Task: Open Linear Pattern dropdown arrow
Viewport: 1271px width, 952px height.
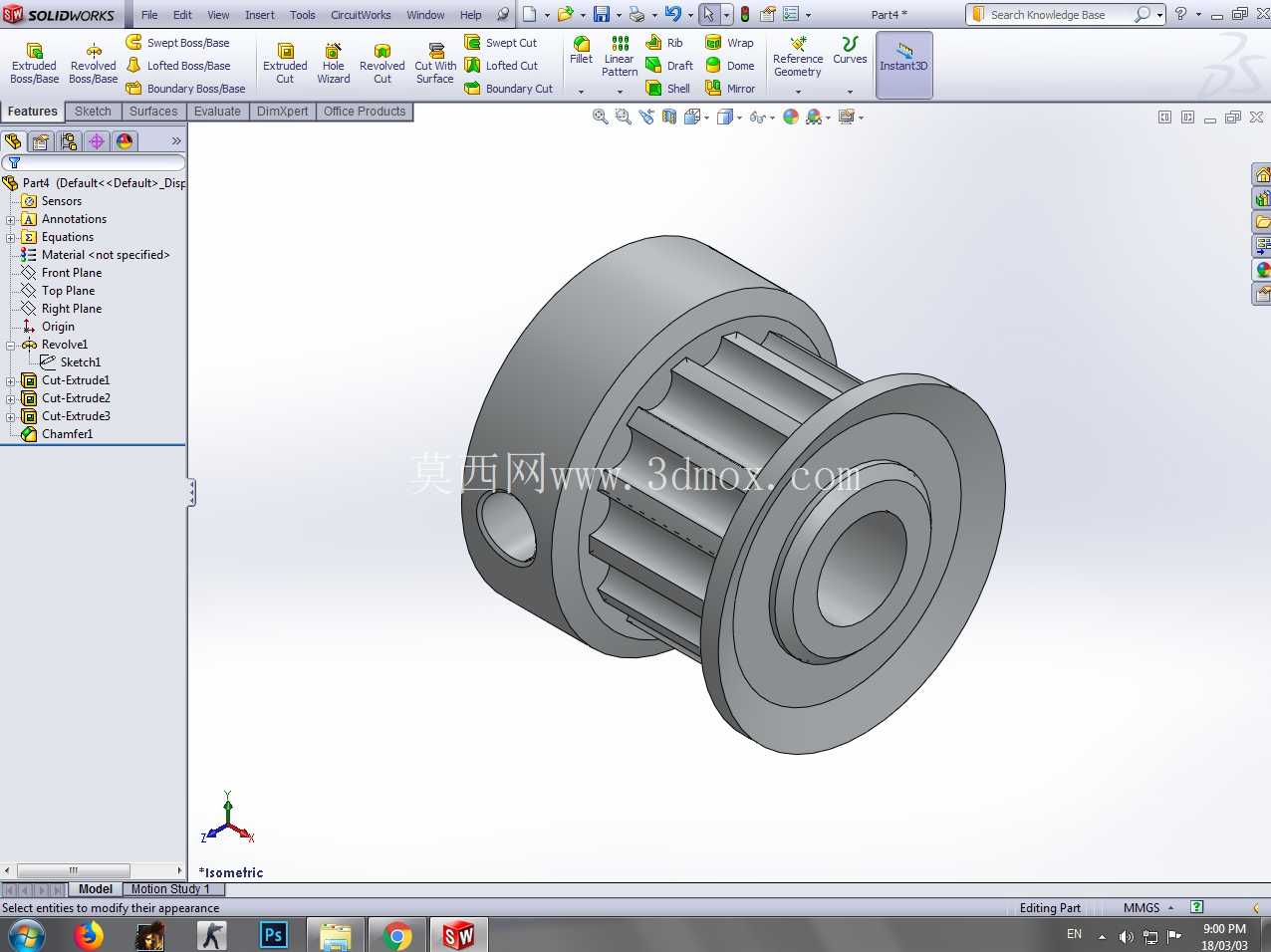Action: click(x=620, y=92)
